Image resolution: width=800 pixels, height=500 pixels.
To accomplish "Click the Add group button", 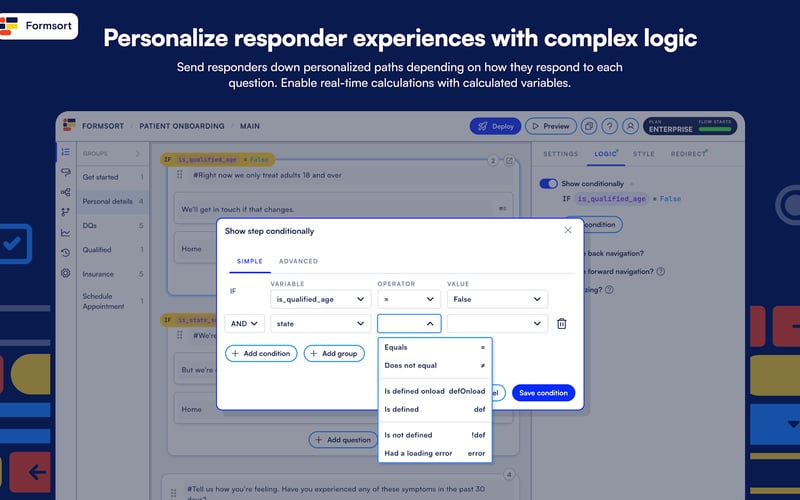I will tap(334, 353).
